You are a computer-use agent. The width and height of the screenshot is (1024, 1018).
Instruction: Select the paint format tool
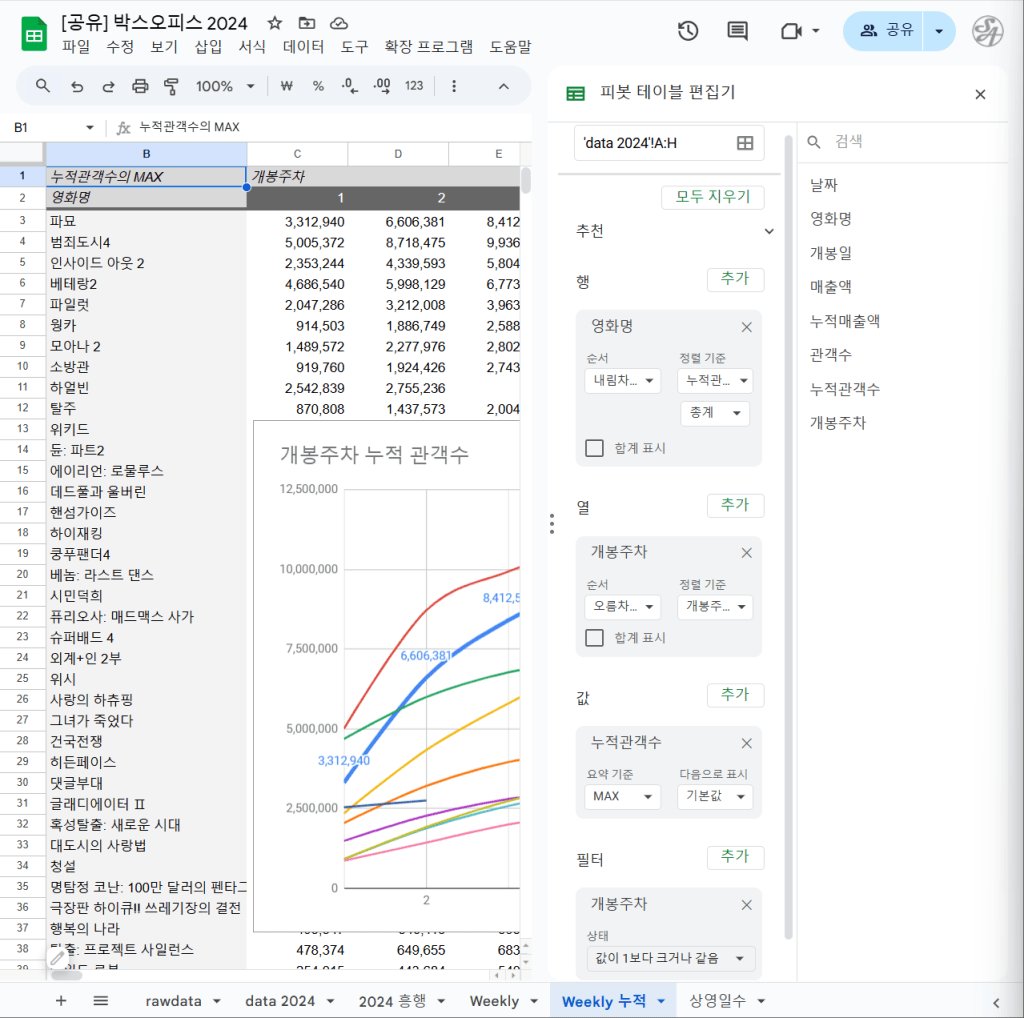coord(171,86)
